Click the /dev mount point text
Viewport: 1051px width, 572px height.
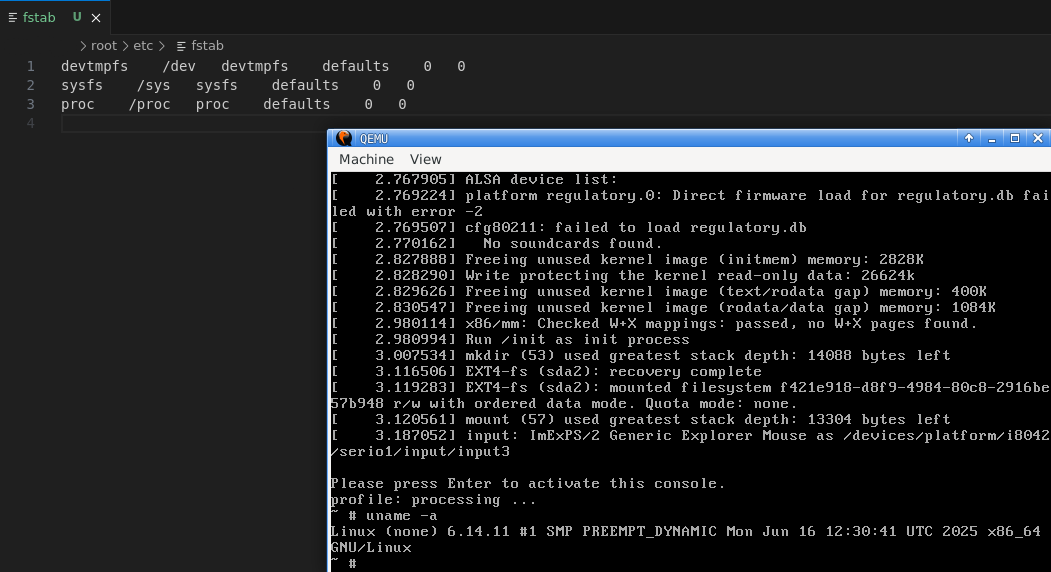coord(179,66)
